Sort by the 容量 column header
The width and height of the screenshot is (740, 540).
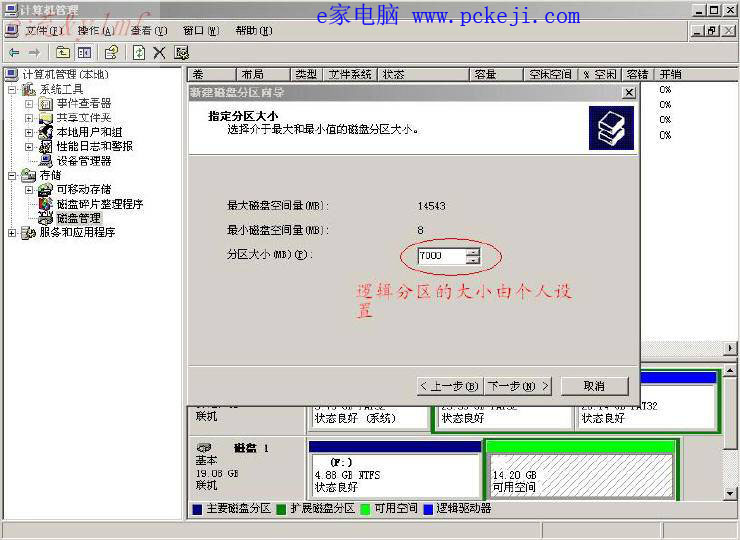click(496, 75)
